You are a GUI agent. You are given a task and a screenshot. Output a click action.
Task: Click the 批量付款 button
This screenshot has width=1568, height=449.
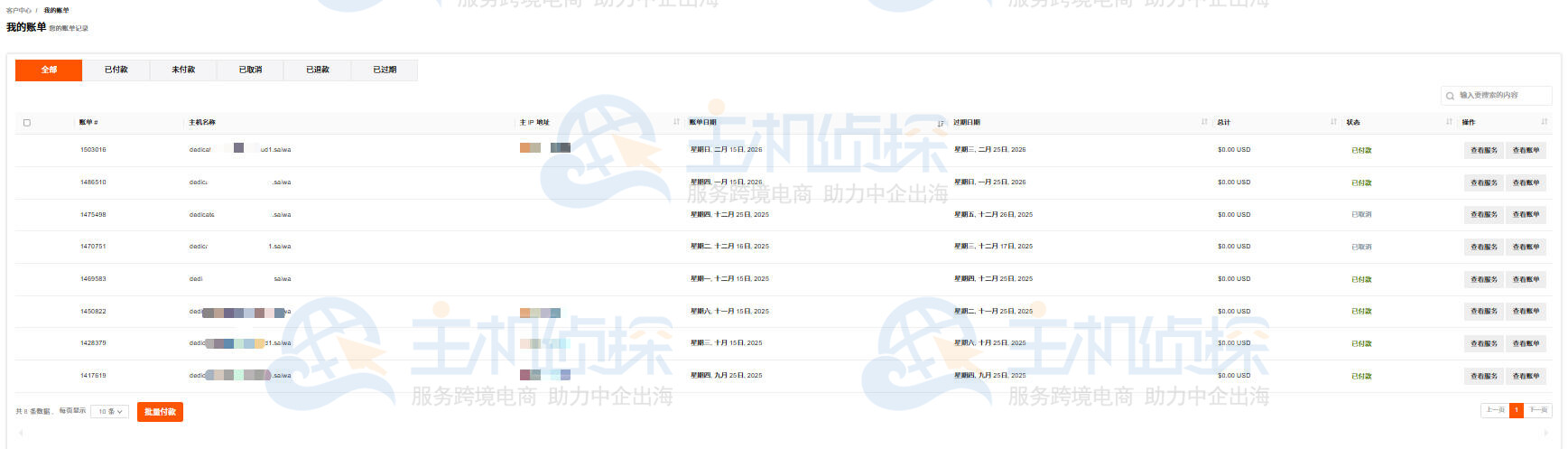click(x=160, y=412)
